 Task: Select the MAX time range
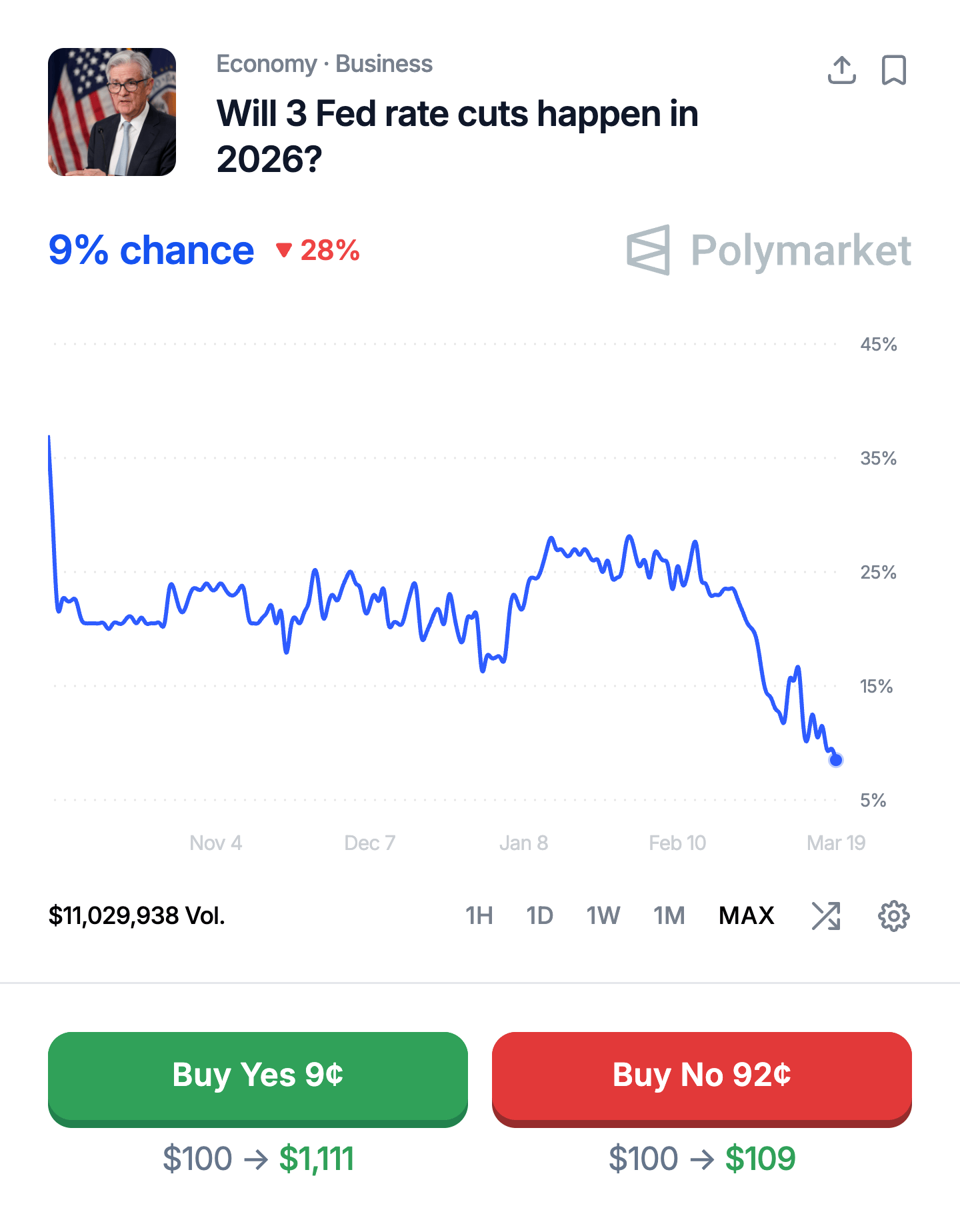[746, 916]
